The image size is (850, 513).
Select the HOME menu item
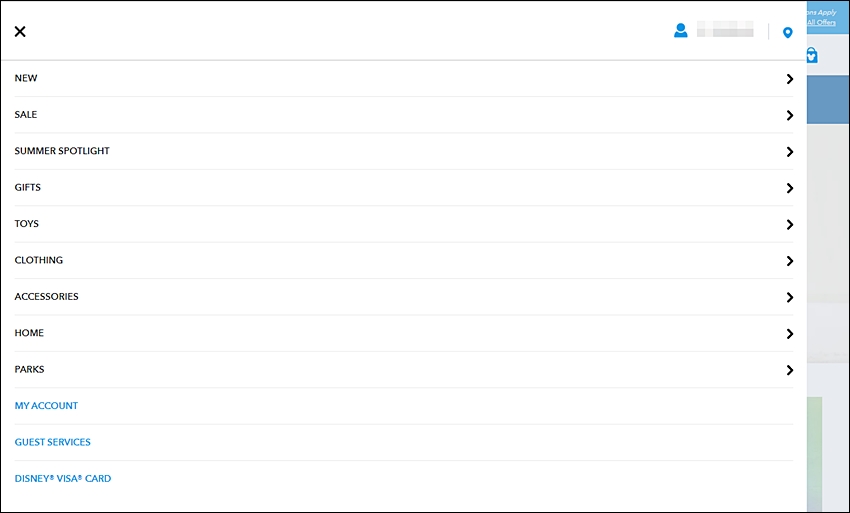(404, 333)
